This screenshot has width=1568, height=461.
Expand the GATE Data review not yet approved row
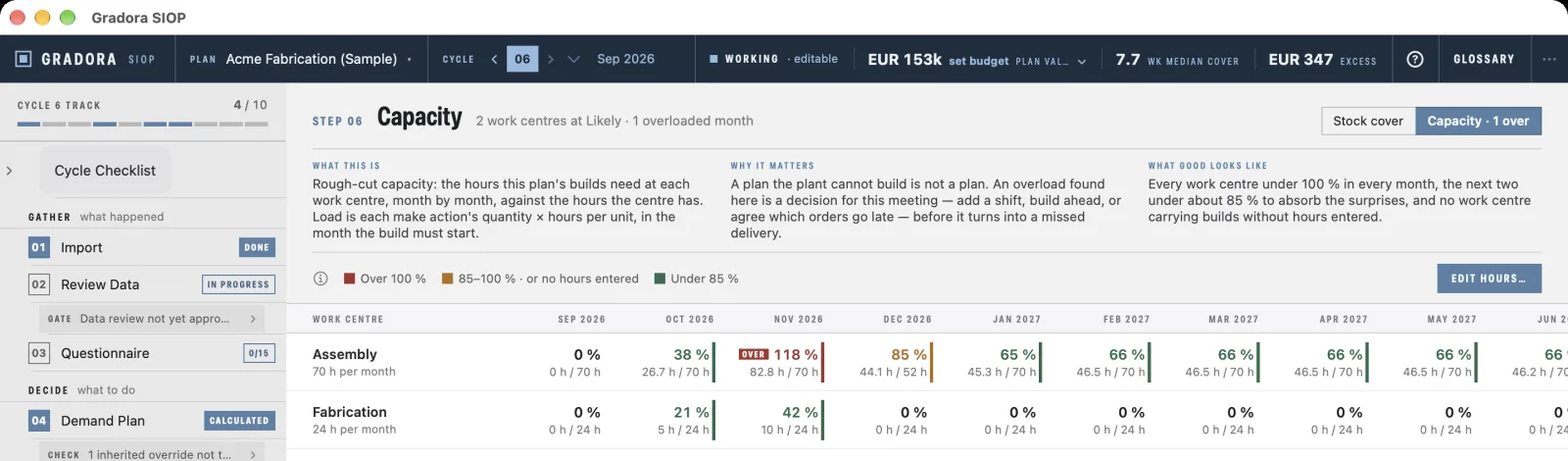tap(153, 319)
